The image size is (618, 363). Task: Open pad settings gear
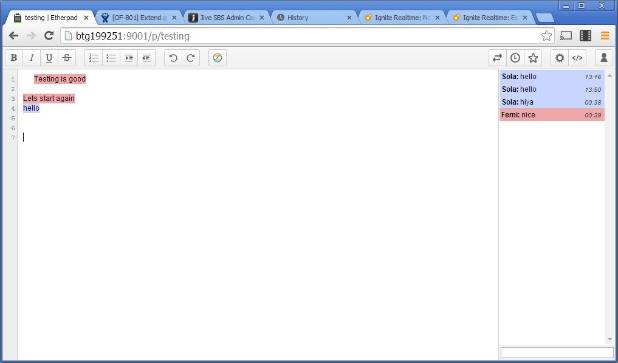click(559, 58)
